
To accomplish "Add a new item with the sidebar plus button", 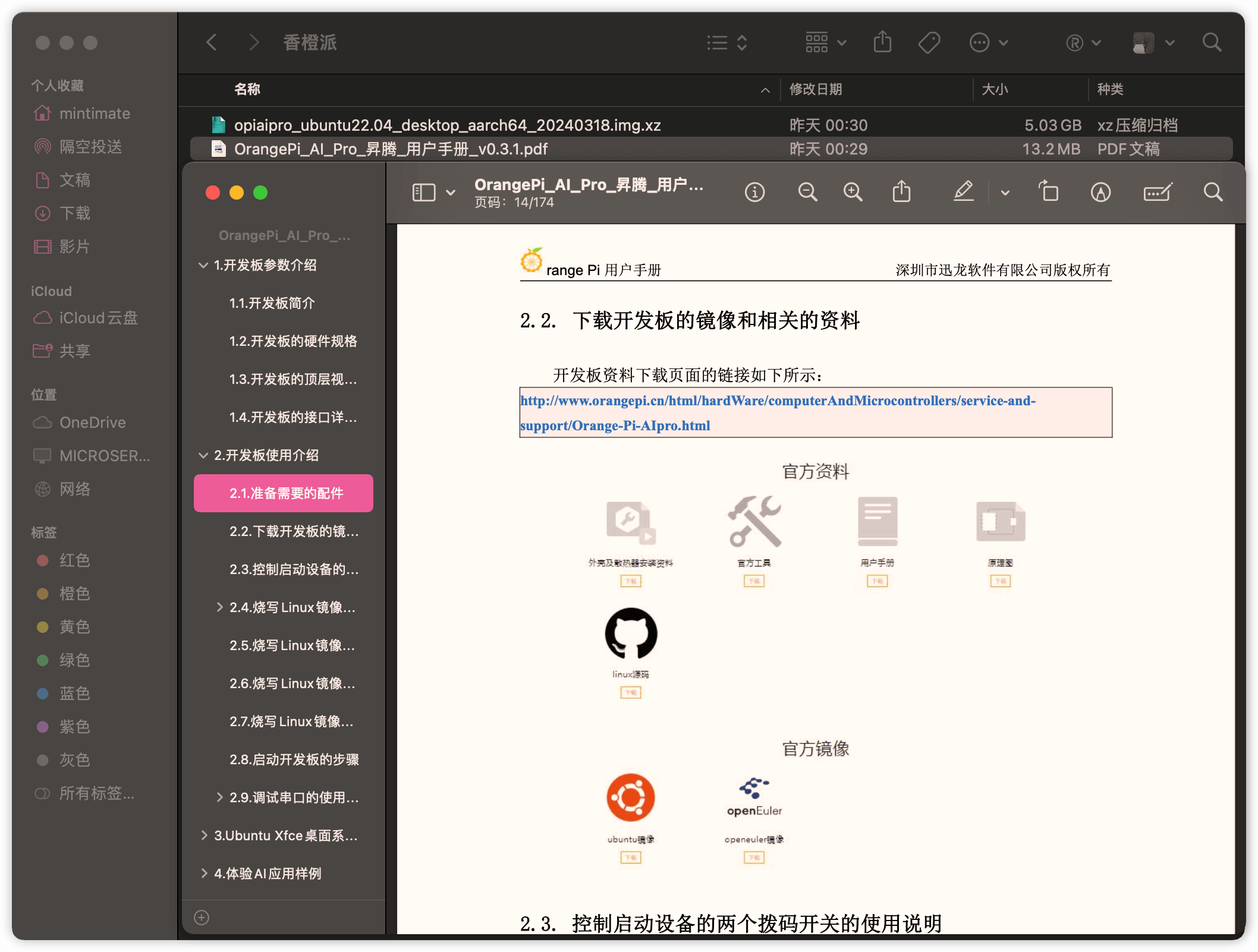I will (x=202, y=918).
